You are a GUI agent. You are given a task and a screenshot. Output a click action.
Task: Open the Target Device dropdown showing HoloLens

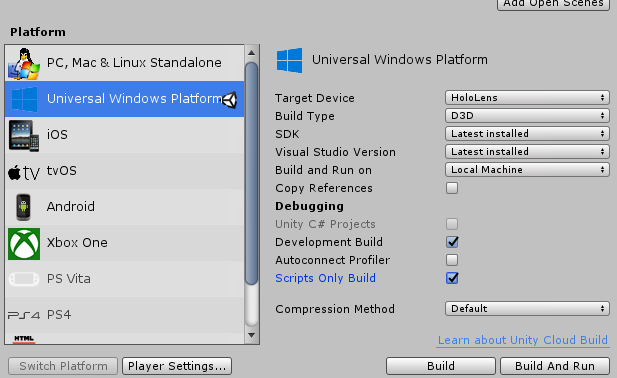(527, 98)
